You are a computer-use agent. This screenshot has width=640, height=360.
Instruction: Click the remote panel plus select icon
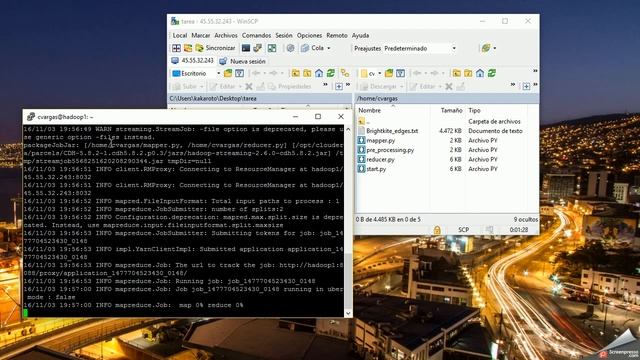[x=526, y=87]
